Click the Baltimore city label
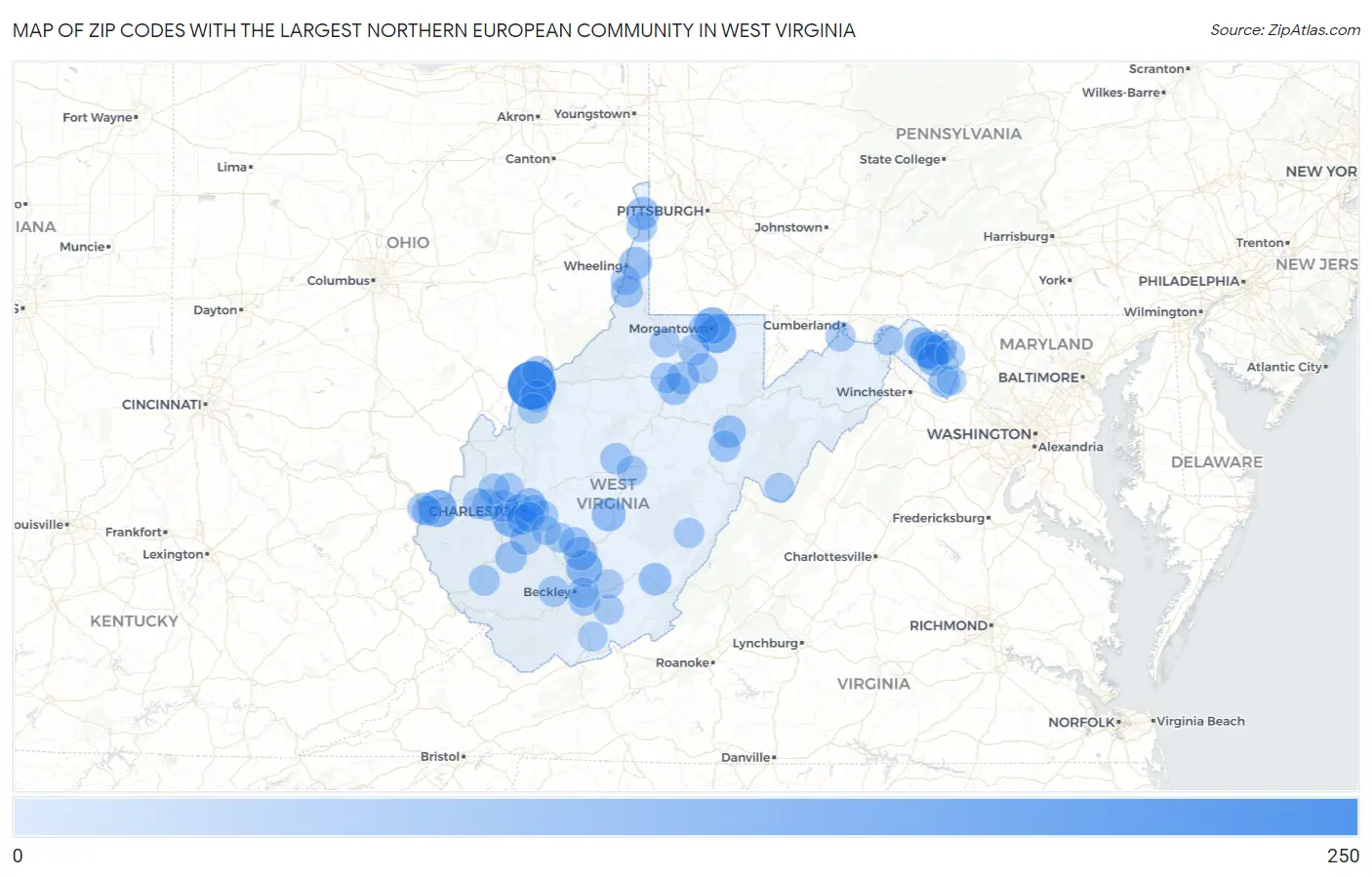Viewport: 1372px width, 877px height. pyautogui.click(x=1038, y=378)
